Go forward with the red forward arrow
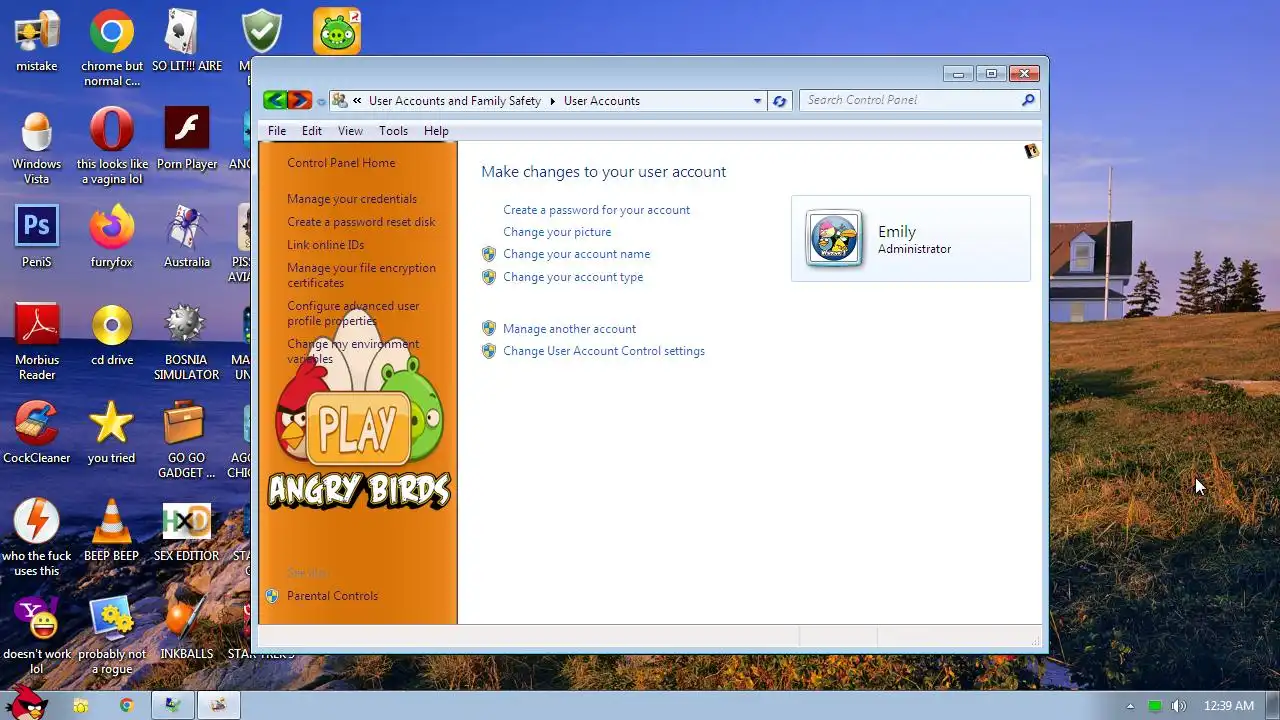The width and height of the screenshot is (1280, 720). click(x=299, y=100)
